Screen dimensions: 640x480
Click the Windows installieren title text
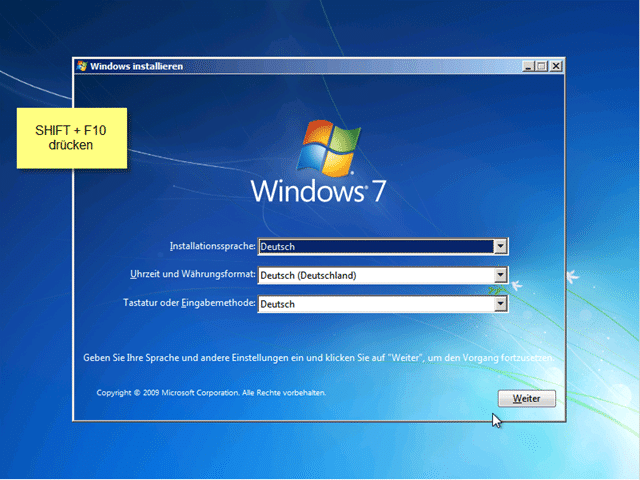tap(137, 66)
